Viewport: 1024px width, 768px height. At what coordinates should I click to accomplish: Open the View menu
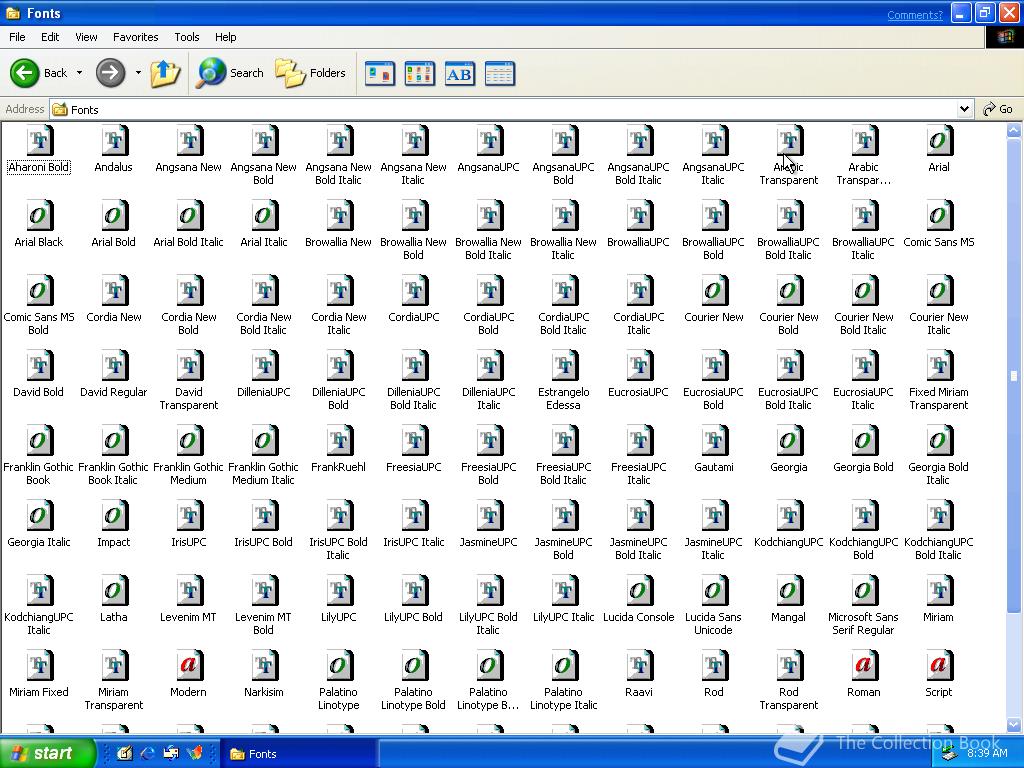(86, 37)
